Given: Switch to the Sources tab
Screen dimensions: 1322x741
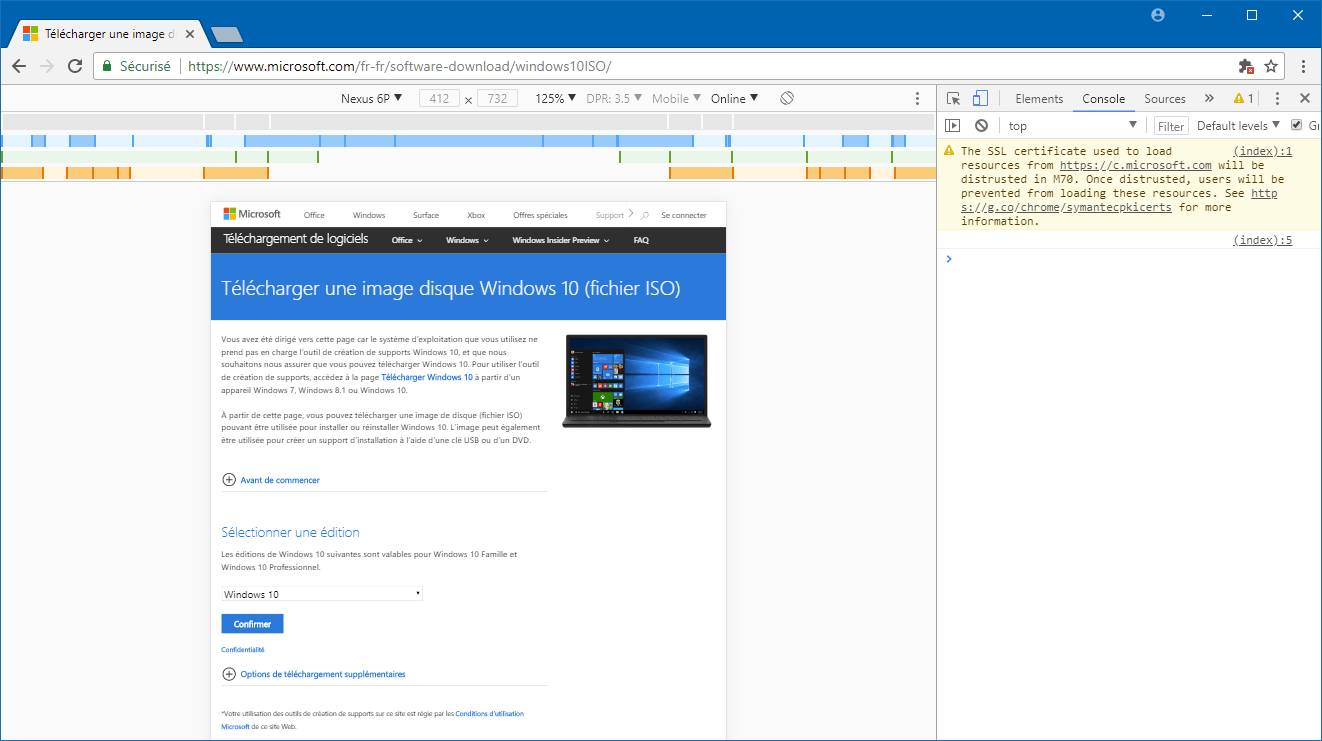Looking at the screenshot, I should [x=1165, y=98].
